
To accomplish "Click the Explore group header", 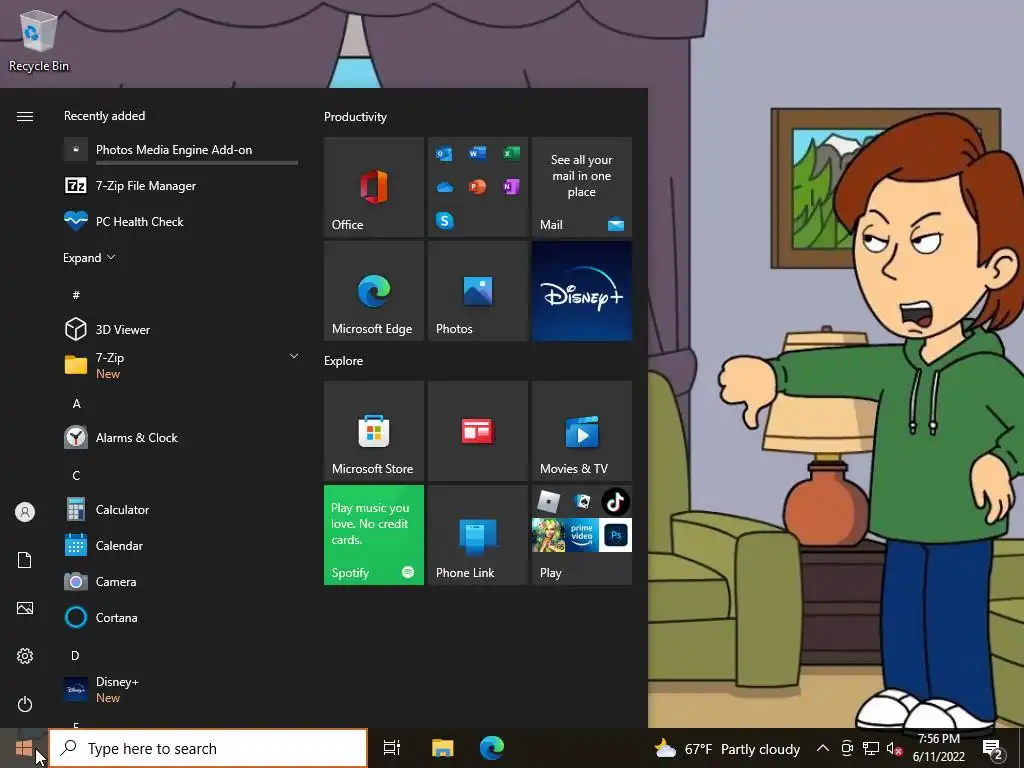I will click(344, 361).
